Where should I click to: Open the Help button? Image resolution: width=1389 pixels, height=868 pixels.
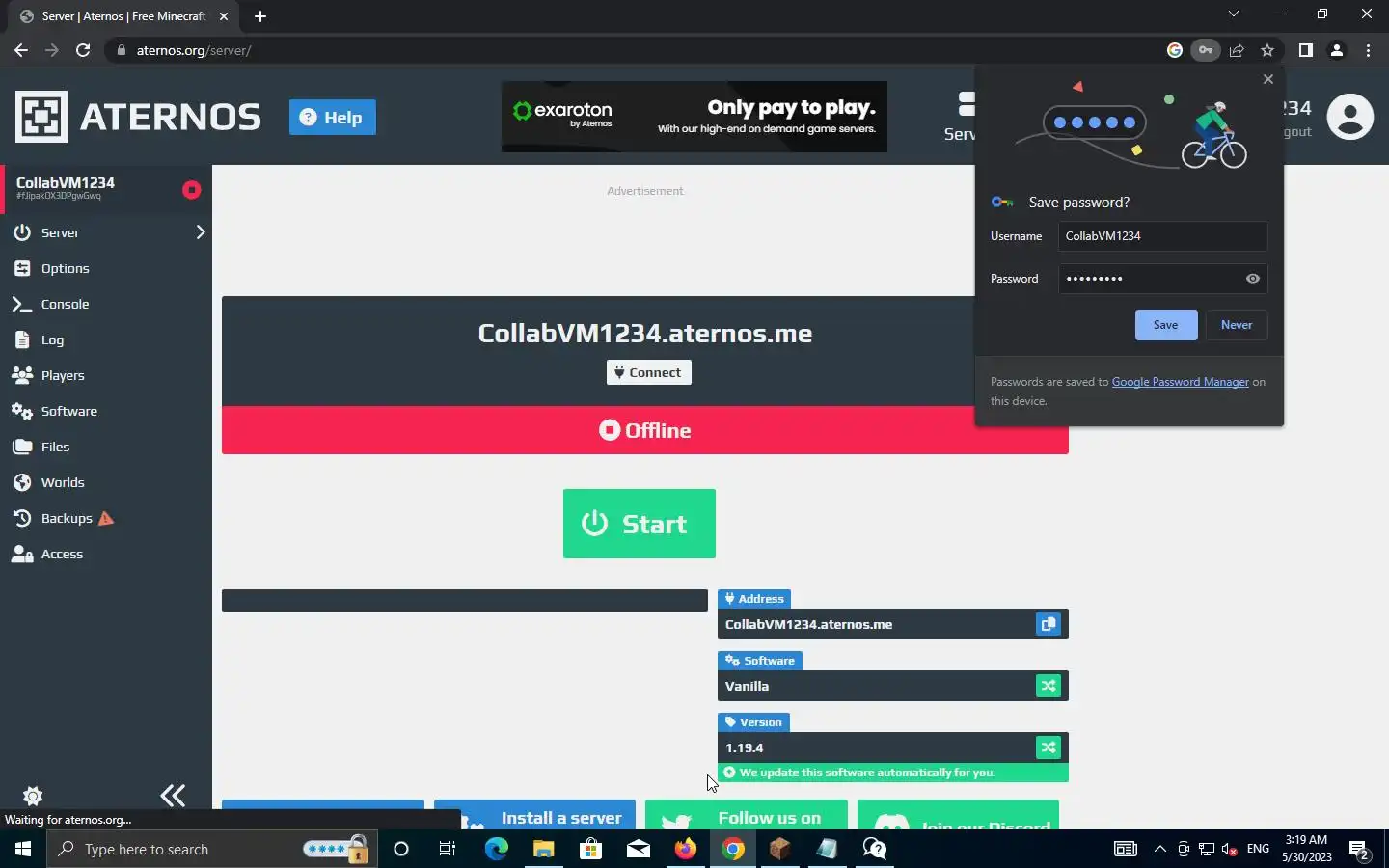pyautogui.click(x=333, y=117)
